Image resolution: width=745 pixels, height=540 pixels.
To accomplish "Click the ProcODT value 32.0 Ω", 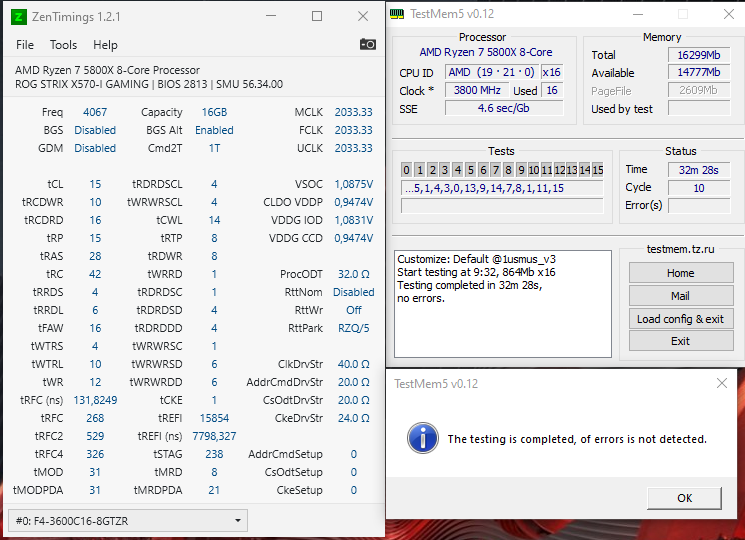I will 353,275.
